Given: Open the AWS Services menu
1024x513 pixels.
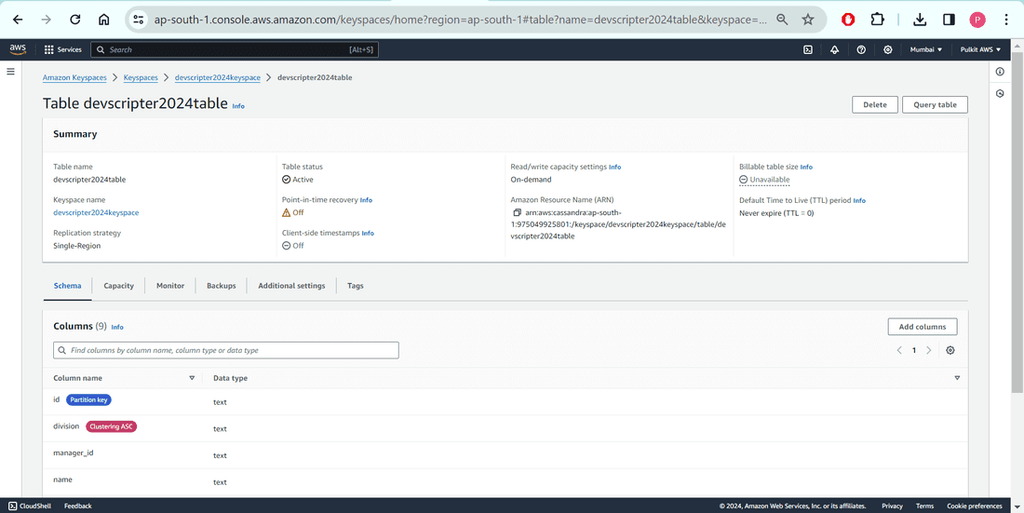Looking at the screenshot, I should [x=63, y=50].
